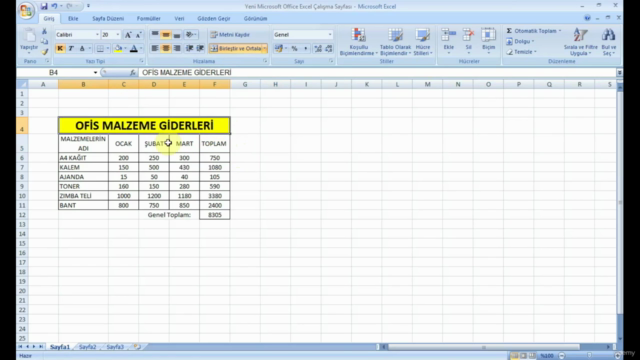Click the Yapıştır (paste) icon
Viewport: 640px width, 360px height.
click(29, 36)
